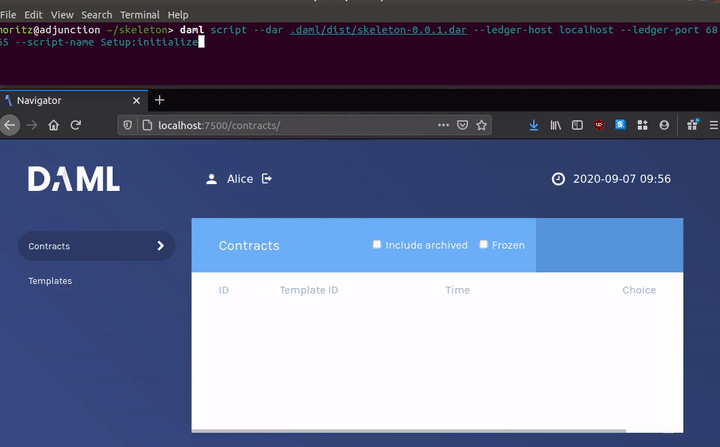Open page actions three-dots menu
The width and height of the screenshot is (720, 447).
point(443,125)
